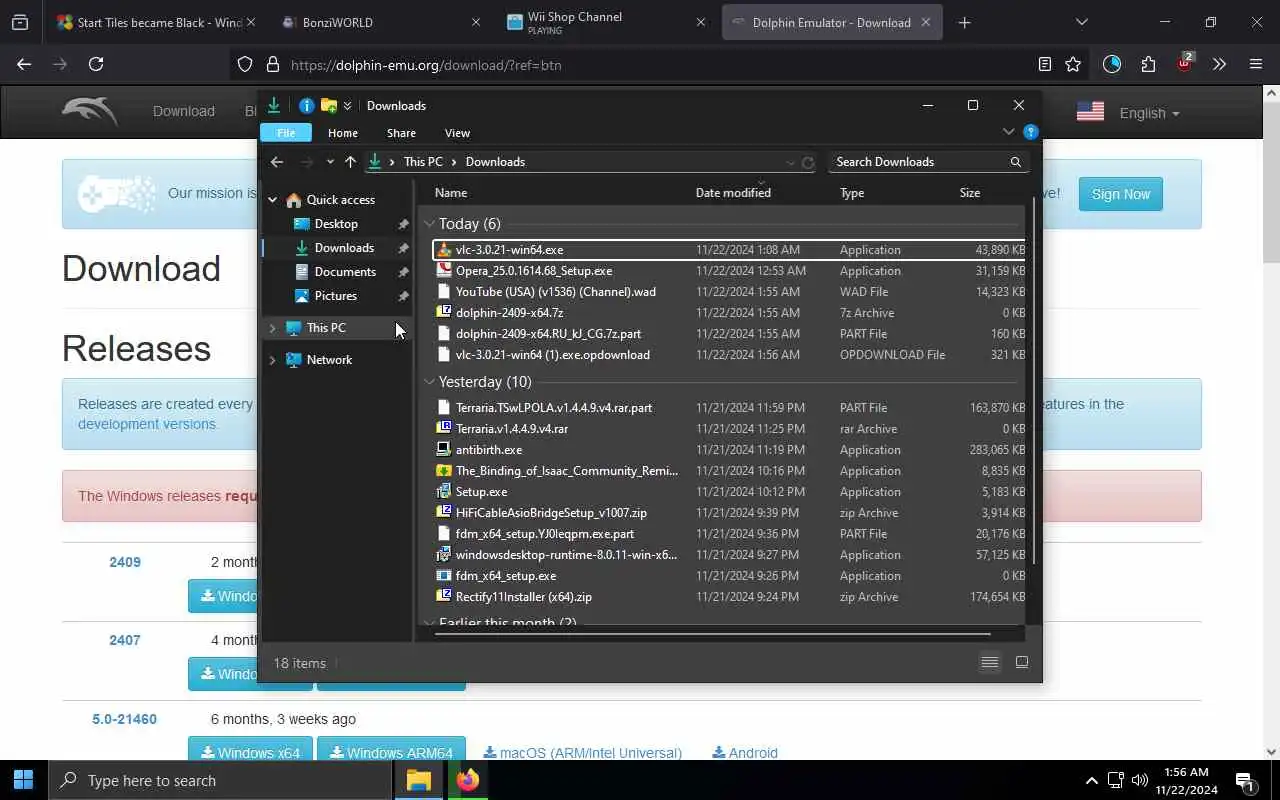Sort files by Date modified column
The height and width of the screenshot is (800, 1280).
point(733,193)
